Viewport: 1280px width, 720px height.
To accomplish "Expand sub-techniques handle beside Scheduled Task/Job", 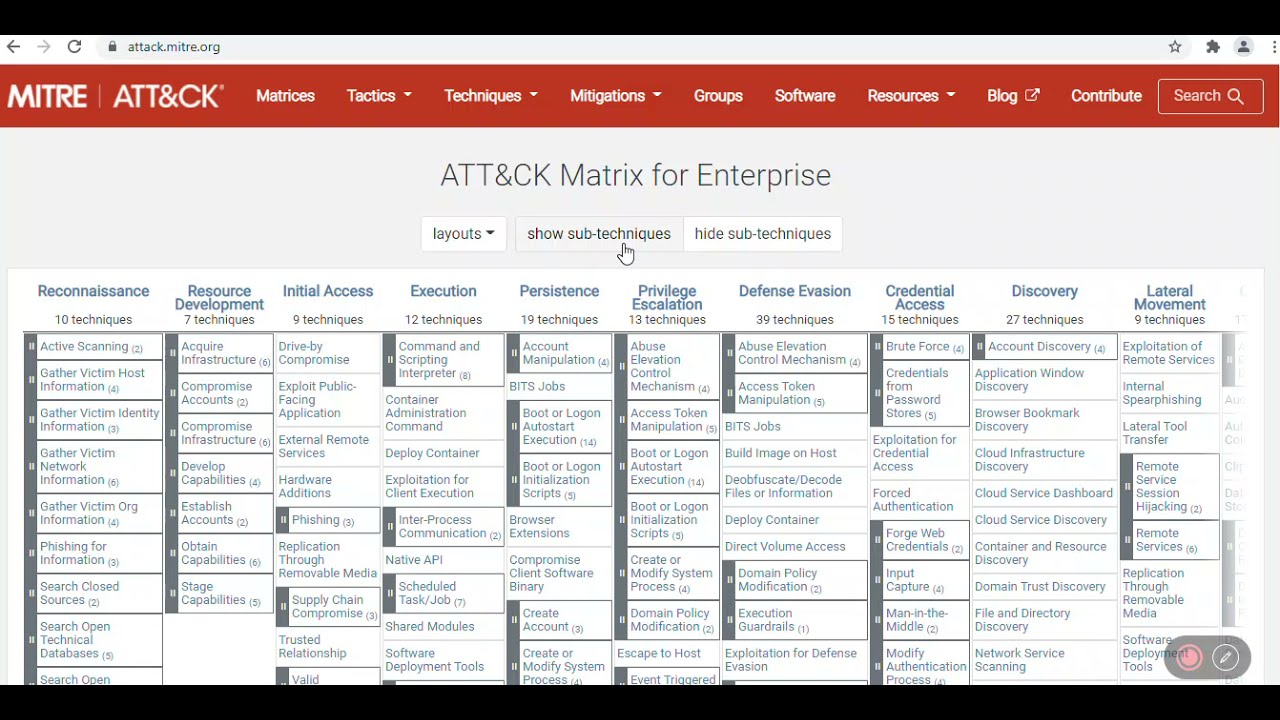I will click(x=390, y=594).
